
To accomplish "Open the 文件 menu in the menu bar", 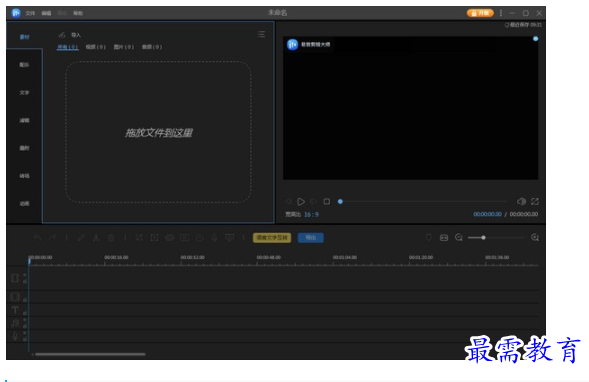I will pyautogui.click(x=30, y=13).
